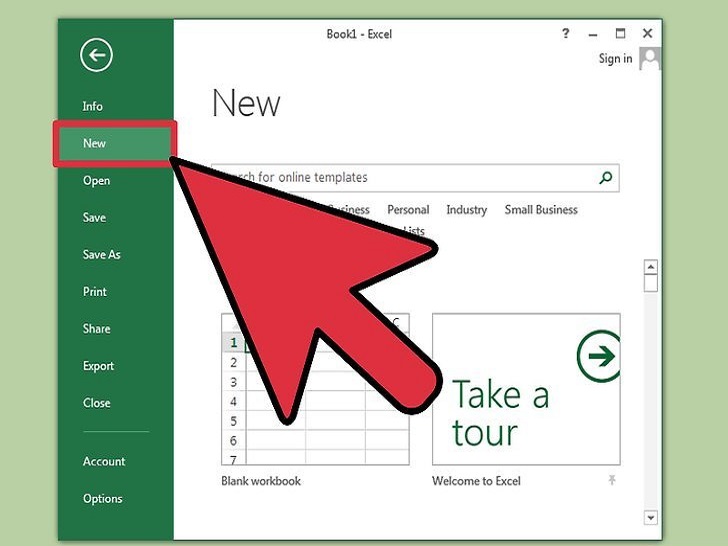Open the Blank workbook thumbnail

pyautogui.click(x=315, y=389)
